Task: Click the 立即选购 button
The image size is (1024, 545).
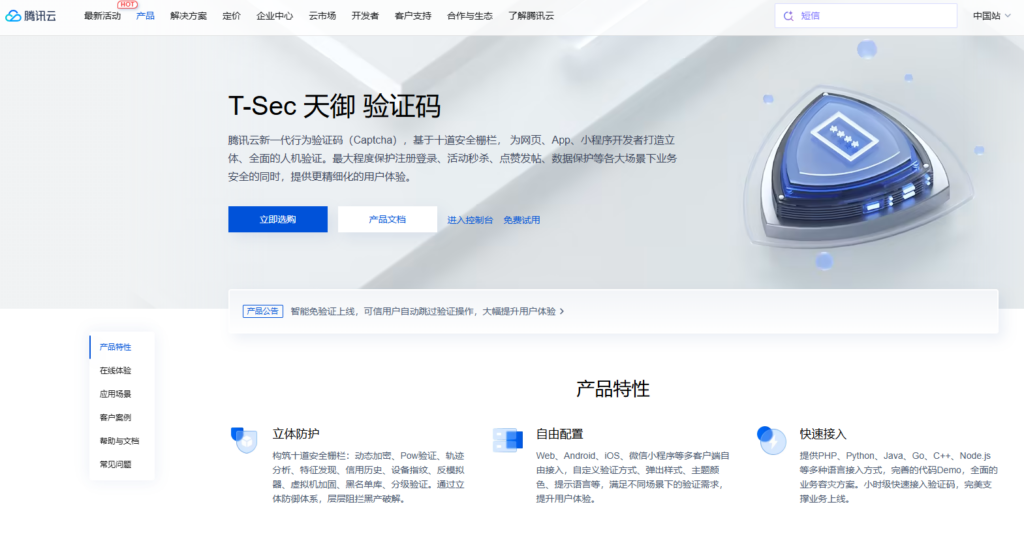Action: pyautogui.click(x=278, y=219)
